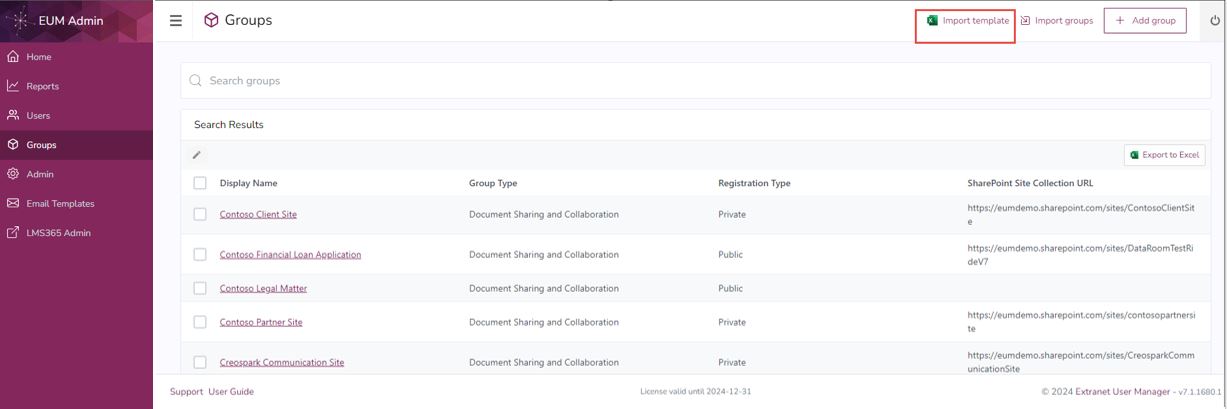
Task: Click the plus icon on Add group
Action: [1120, 20]
